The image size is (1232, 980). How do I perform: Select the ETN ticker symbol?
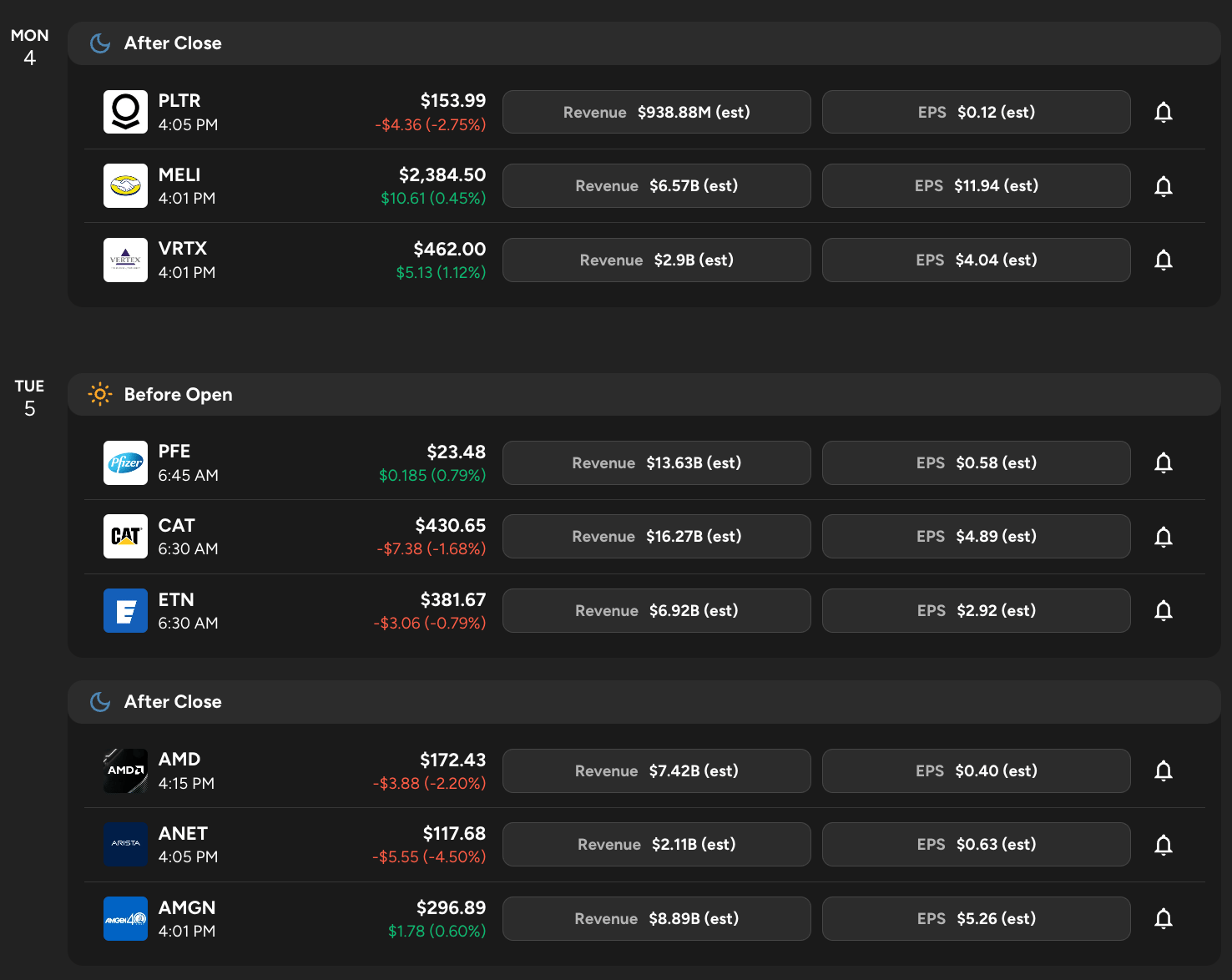click(x=176, y=599)
